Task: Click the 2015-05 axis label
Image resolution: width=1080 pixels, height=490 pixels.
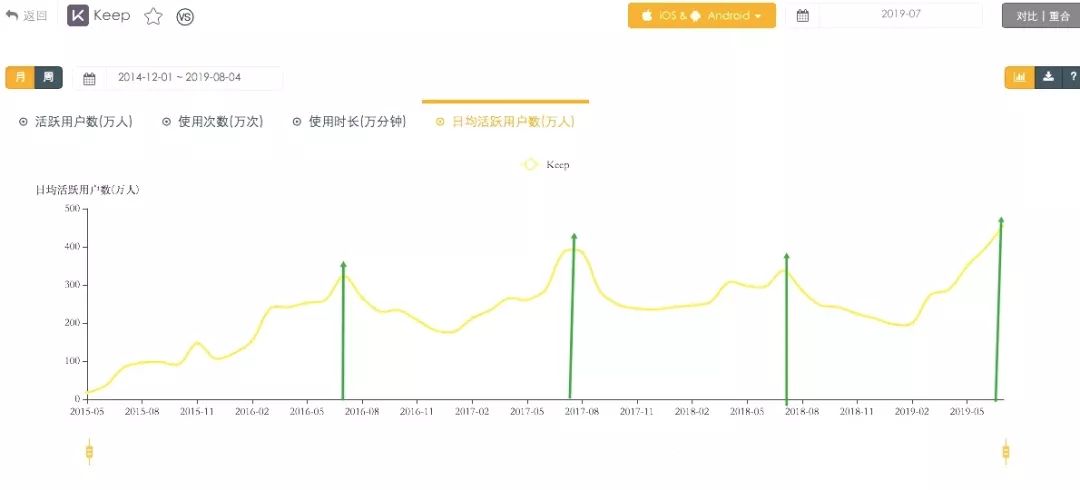Action: tap(87, 411)
